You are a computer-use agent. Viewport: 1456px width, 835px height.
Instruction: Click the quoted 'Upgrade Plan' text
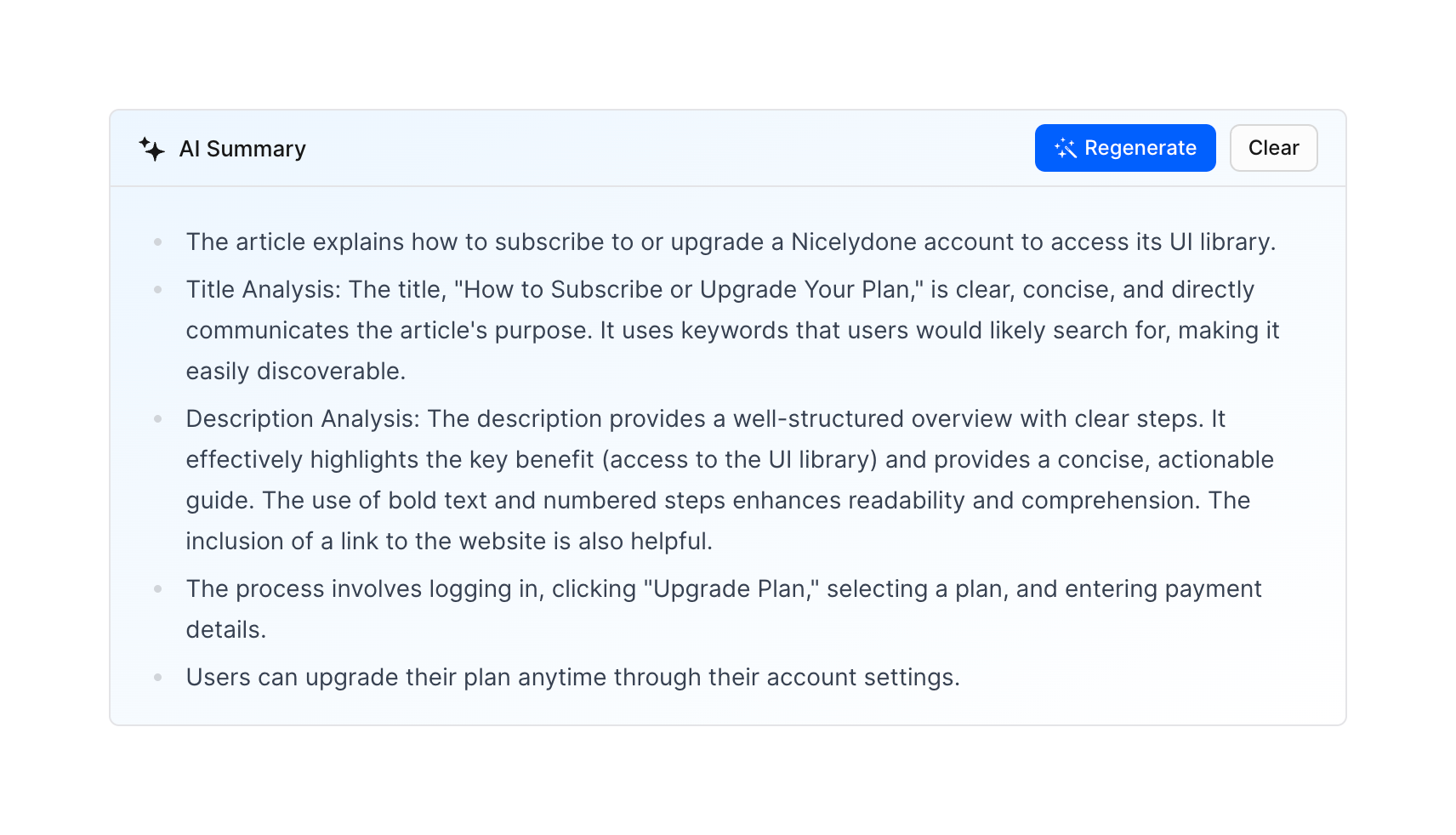tap(731, 589)
